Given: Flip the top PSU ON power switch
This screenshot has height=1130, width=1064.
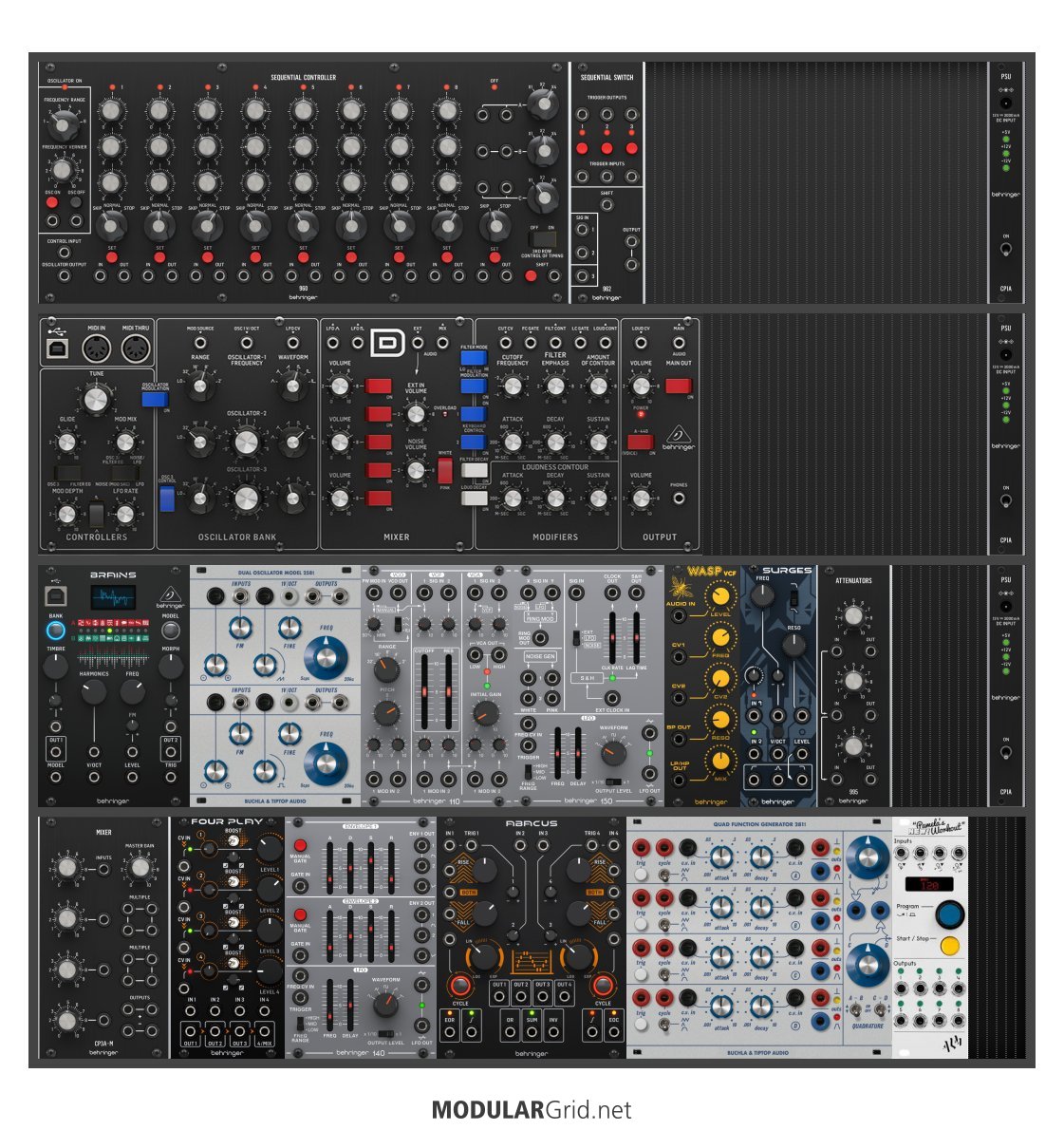Looking at the screenshot, I should coord(1006,250).
